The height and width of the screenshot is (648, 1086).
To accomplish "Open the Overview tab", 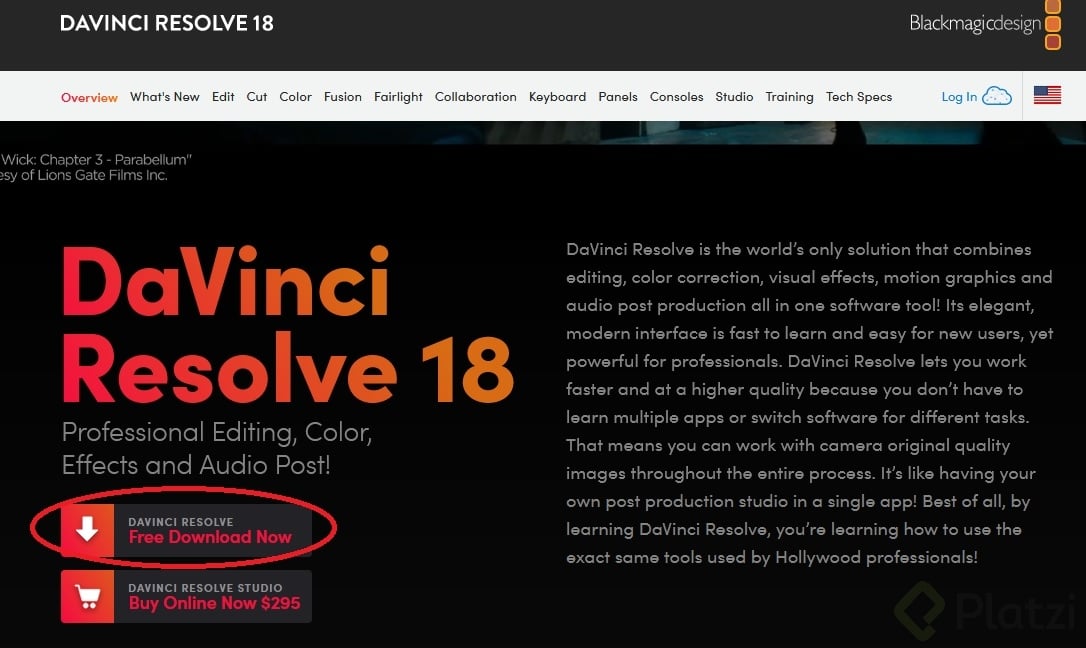I will pos(89,98).
